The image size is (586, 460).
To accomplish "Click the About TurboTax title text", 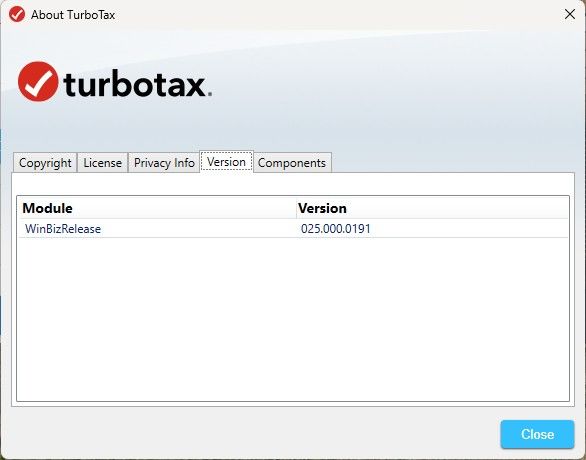I will [73, 15].
